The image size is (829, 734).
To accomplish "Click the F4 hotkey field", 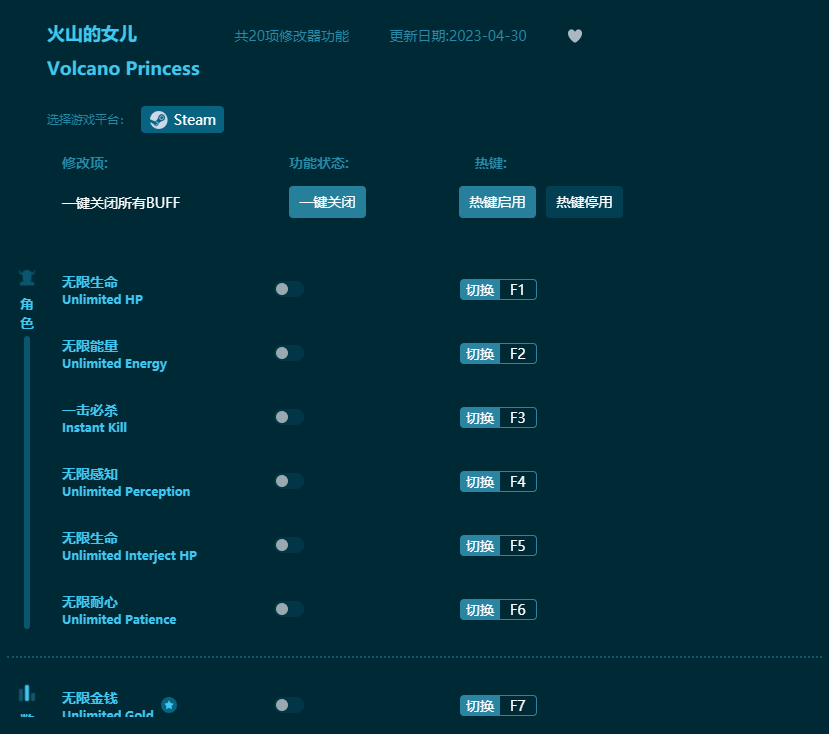I will pos(518,482).
